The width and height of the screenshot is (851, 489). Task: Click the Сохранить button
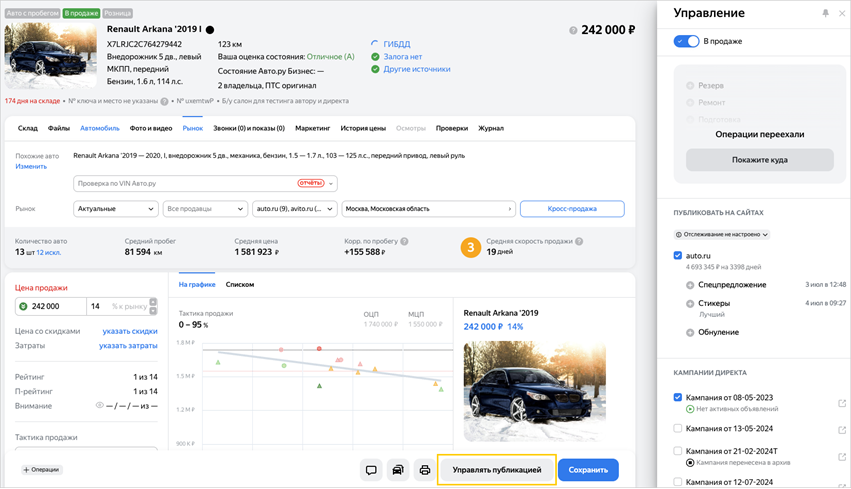point(588,470)
